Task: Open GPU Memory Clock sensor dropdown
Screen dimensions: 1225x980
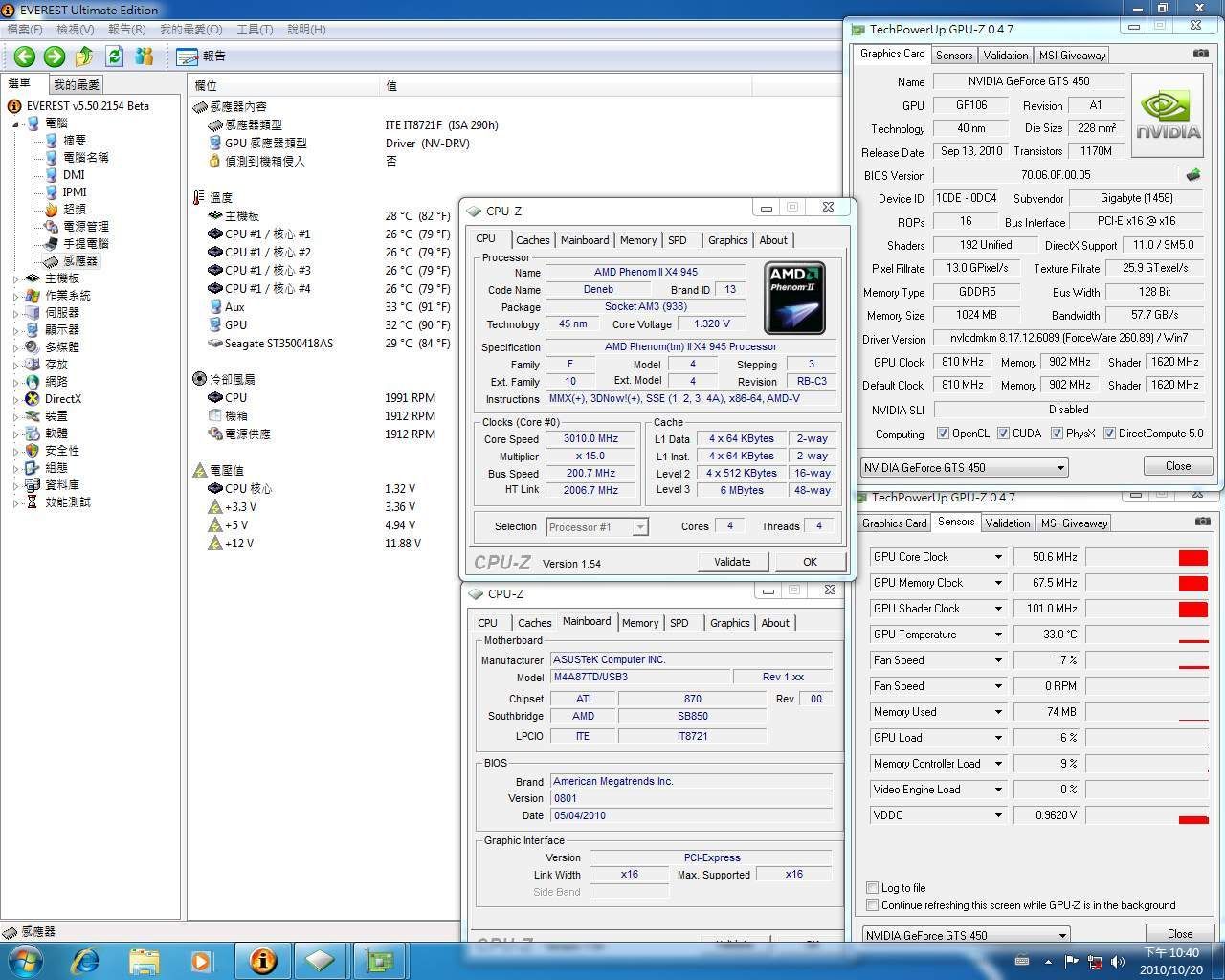Action: (x=997, y=583)
